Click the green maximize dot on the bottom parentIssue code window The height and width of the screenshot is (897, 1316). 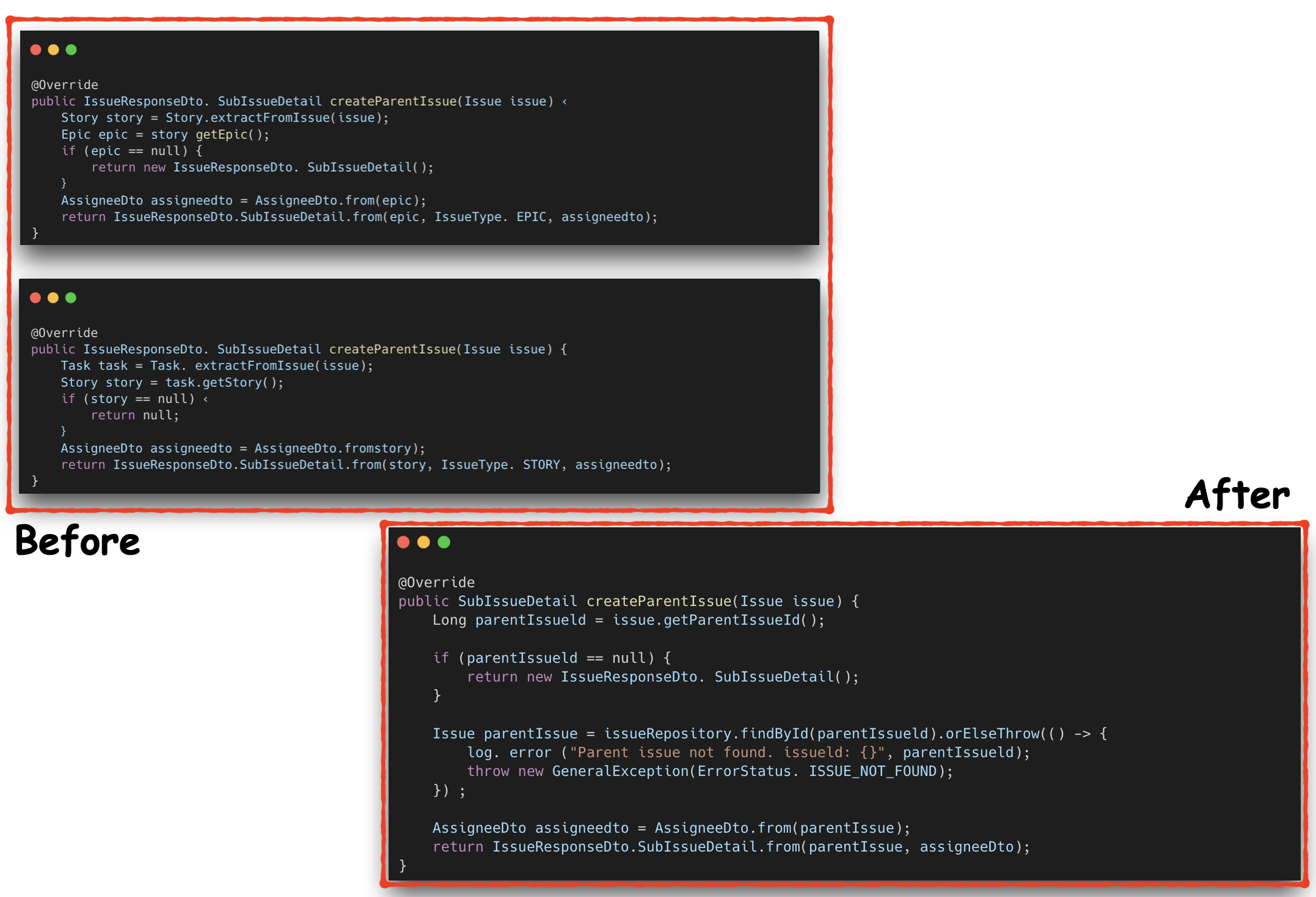tap(444, 542)
